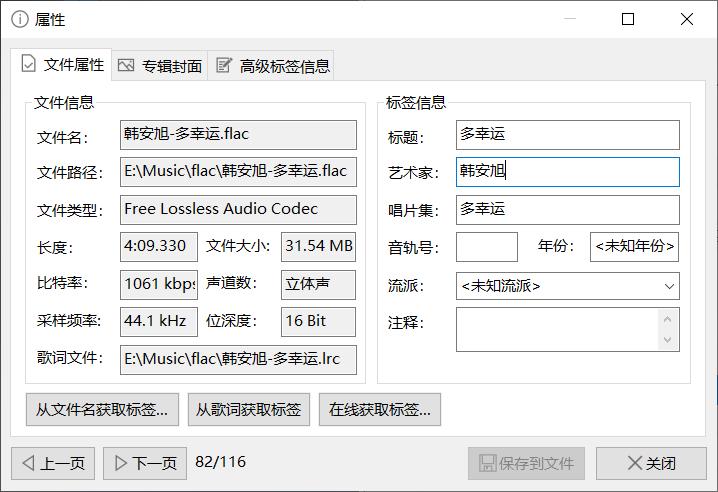Click the 文件类型 Free Lossless Audio Codec field
The width and height of the screenshot is (718, 492).
pos(238,210)
